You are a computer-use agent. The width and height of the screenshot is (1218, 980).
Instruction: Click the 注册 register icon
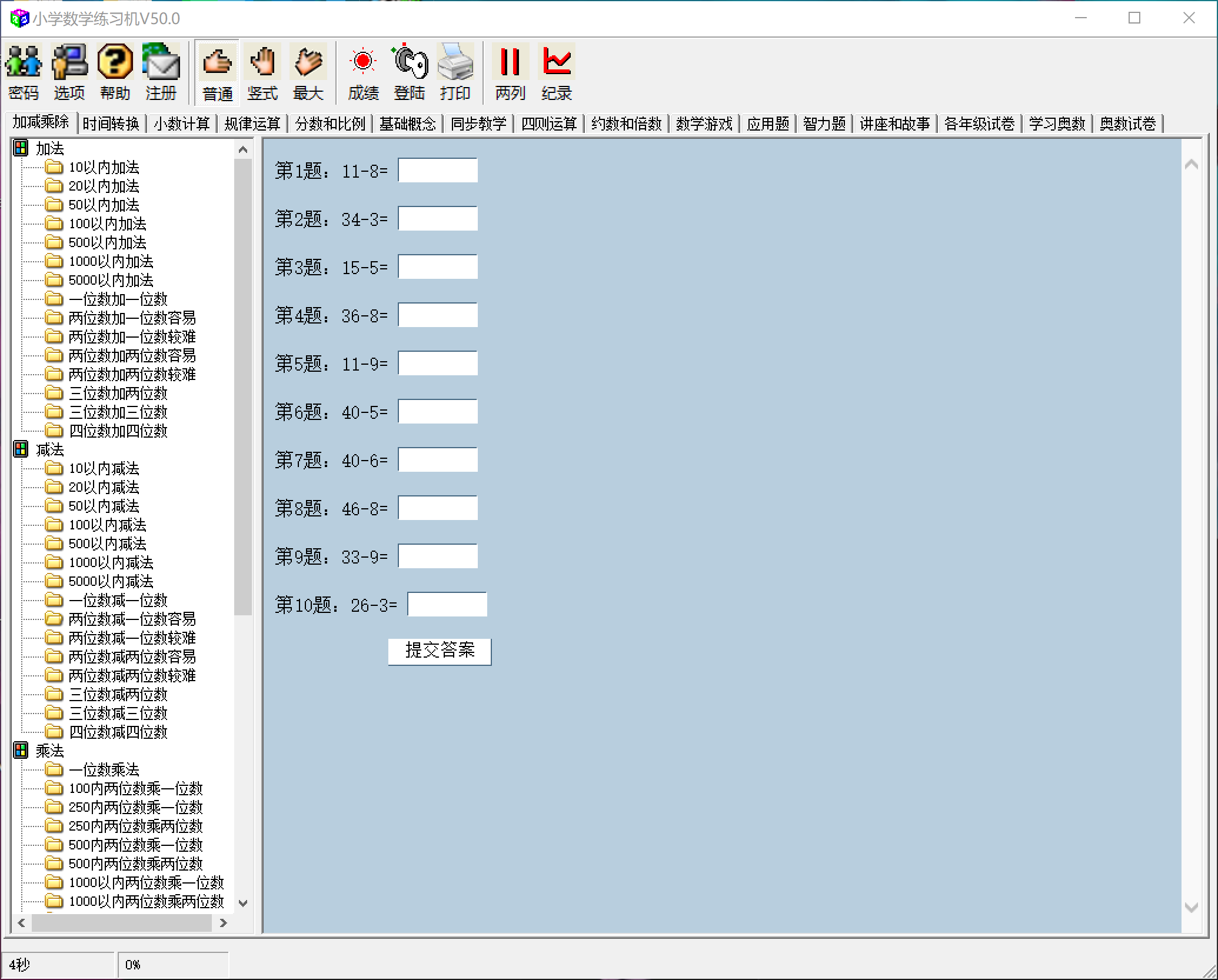161,62
